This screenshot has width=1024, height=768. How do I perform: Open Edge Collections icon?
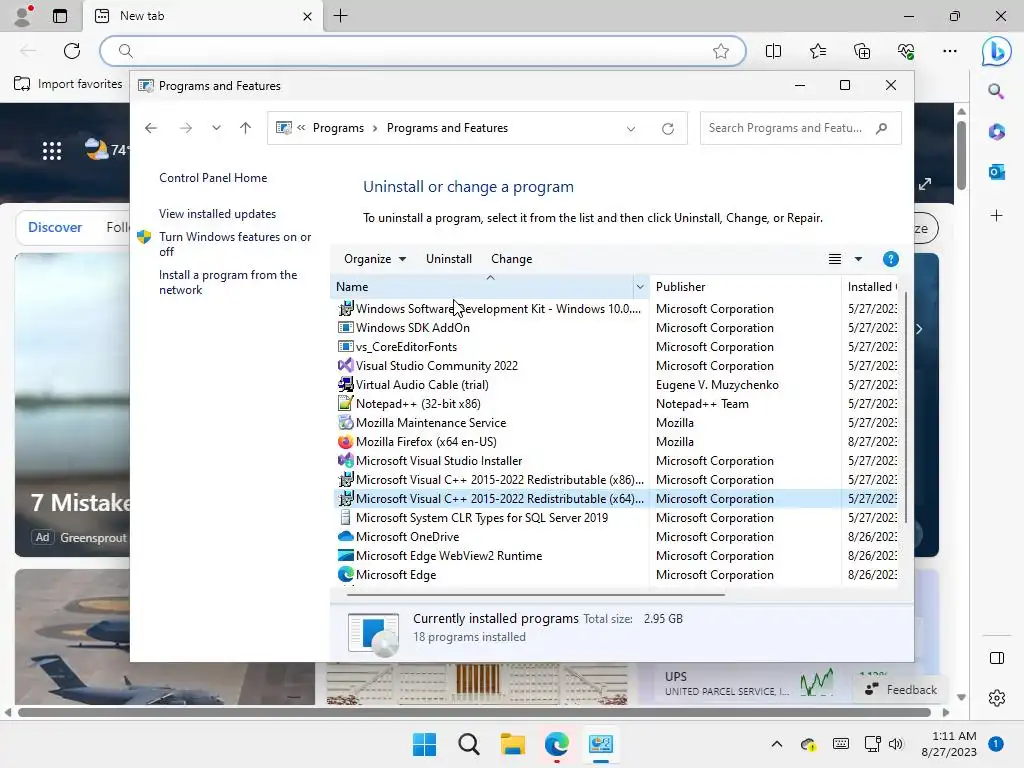862,51
